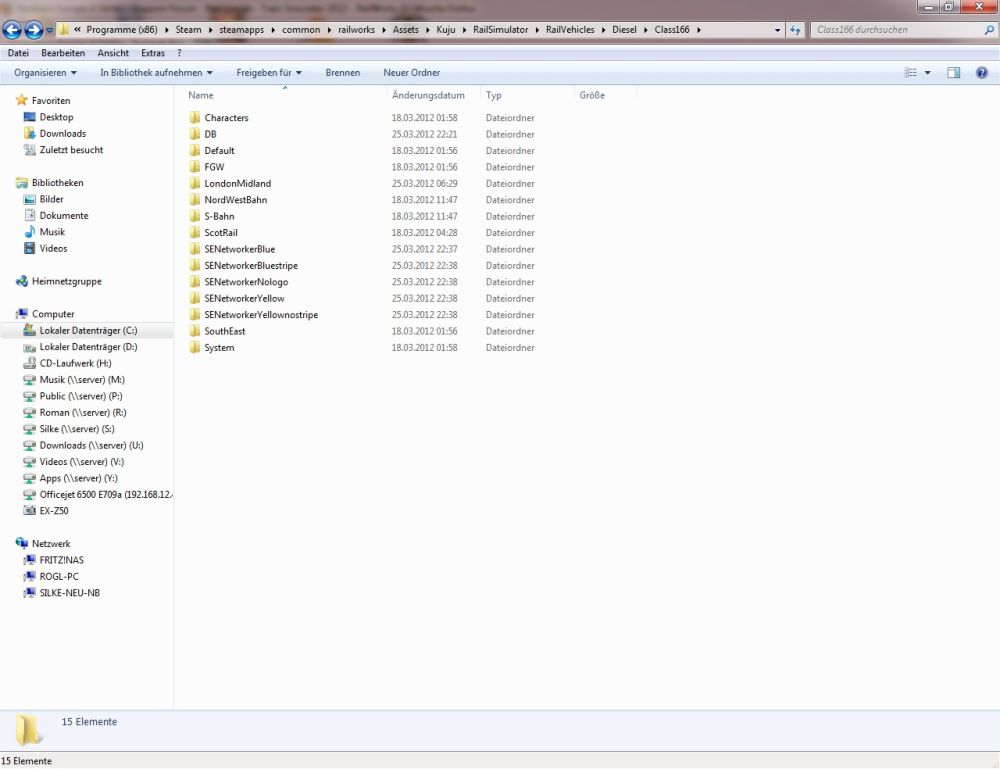Select the NordWestBahn folder
This screenshot has width=1000, height=769.
click(x=235, y=200)
